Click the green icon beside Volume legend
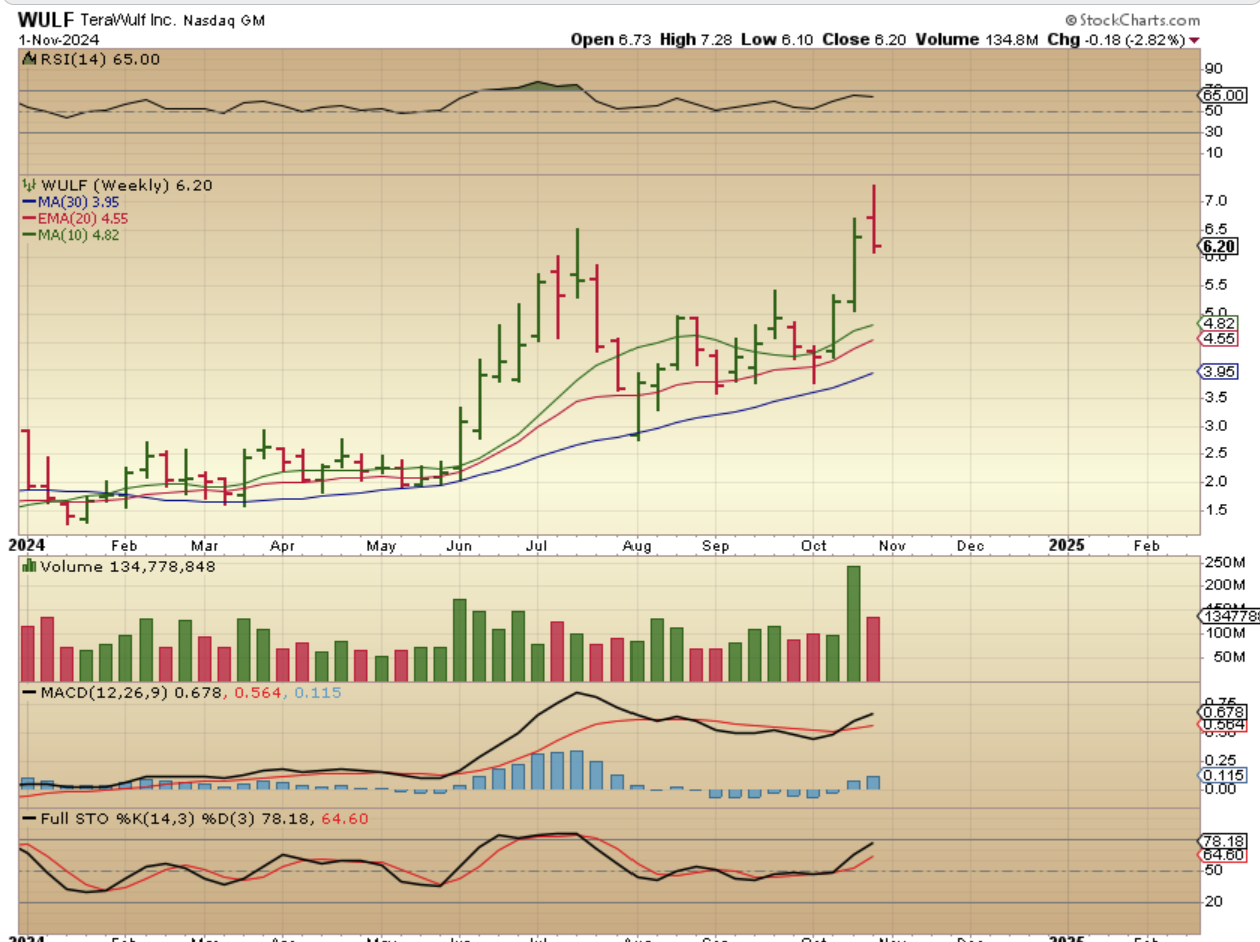This screenshot has height=942, width=1260. click(x=29, y=566)
